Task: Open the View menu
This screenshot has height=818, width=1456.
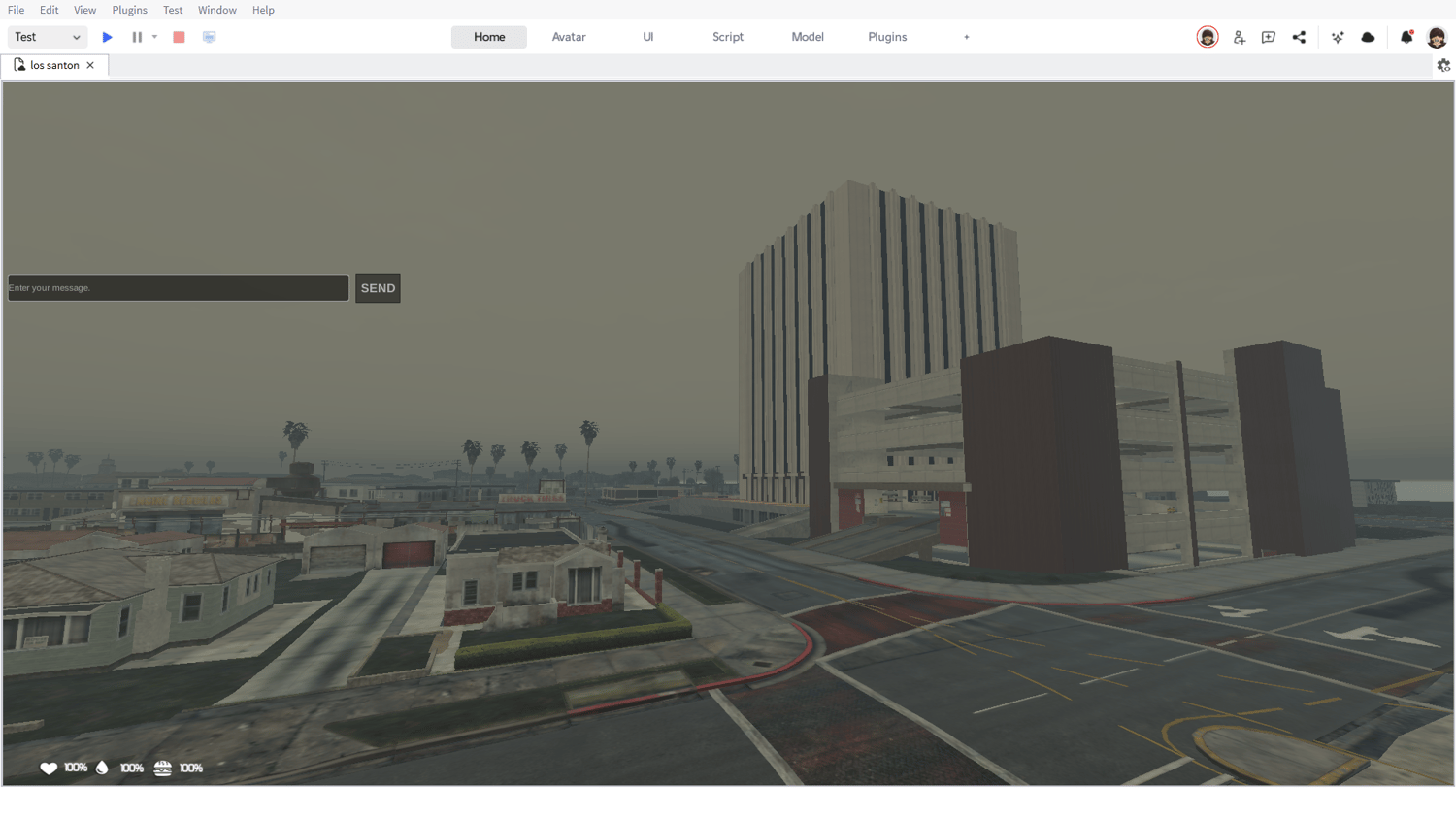Action: (85, 10)
